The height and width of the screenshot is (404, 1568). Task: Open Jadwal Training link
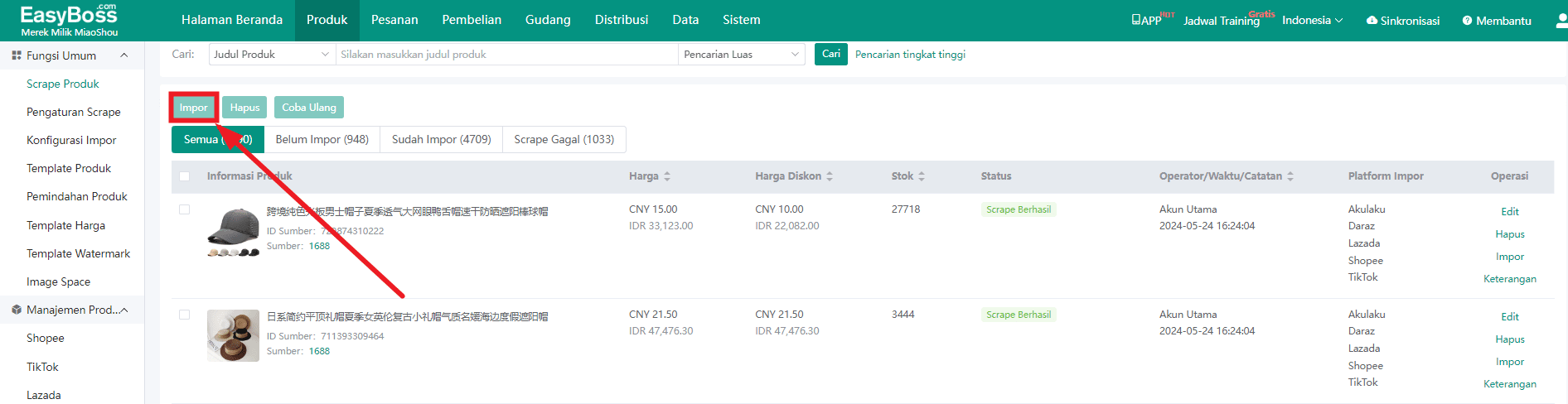coord(1222,21)
